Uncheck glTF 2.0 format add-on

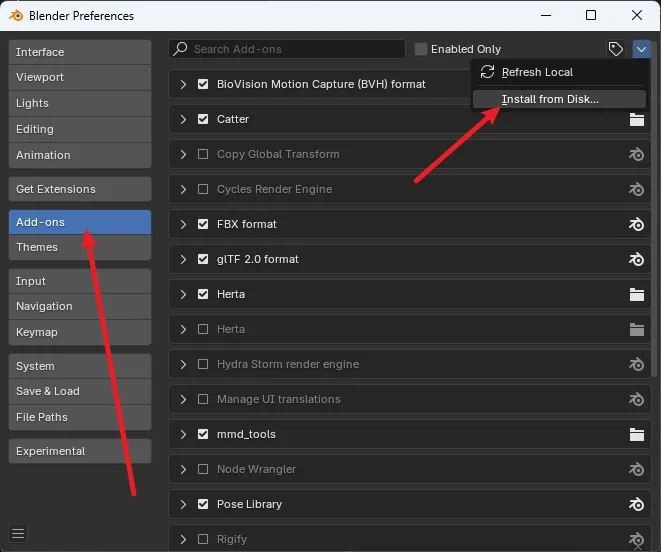(203, 259)
